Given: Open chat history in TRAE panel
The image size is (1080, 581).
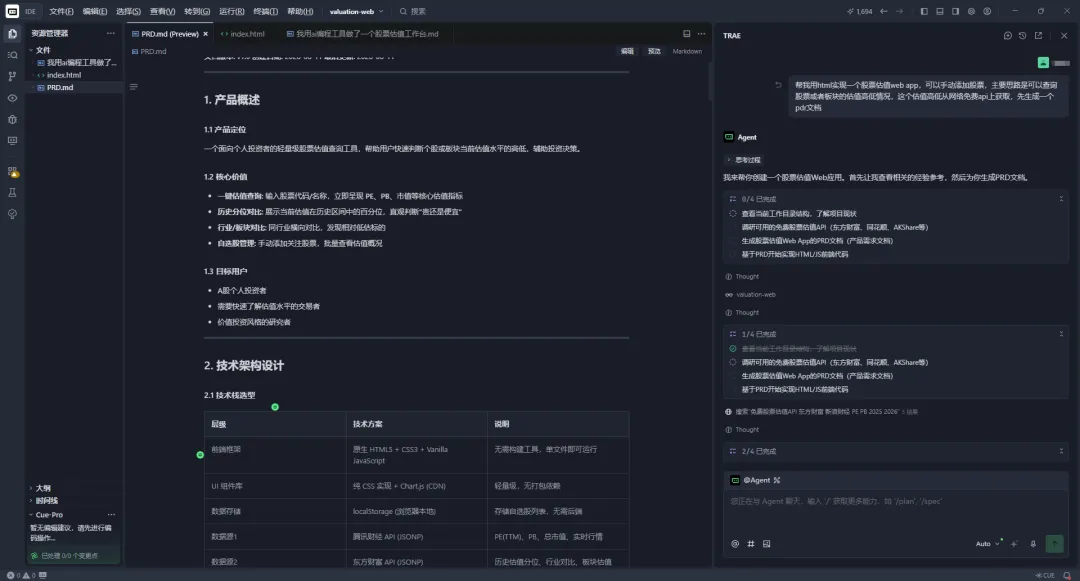Looking at the screenshot, I should coord(1023,36).
